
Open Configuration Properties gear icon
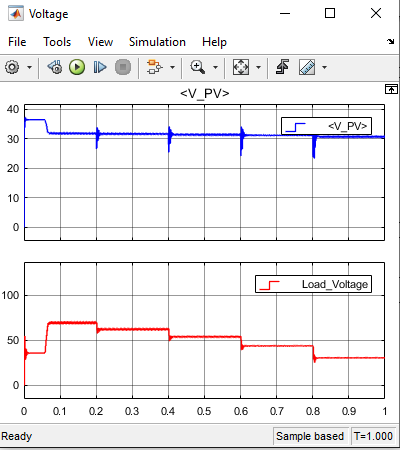click(x=12, y=67)
